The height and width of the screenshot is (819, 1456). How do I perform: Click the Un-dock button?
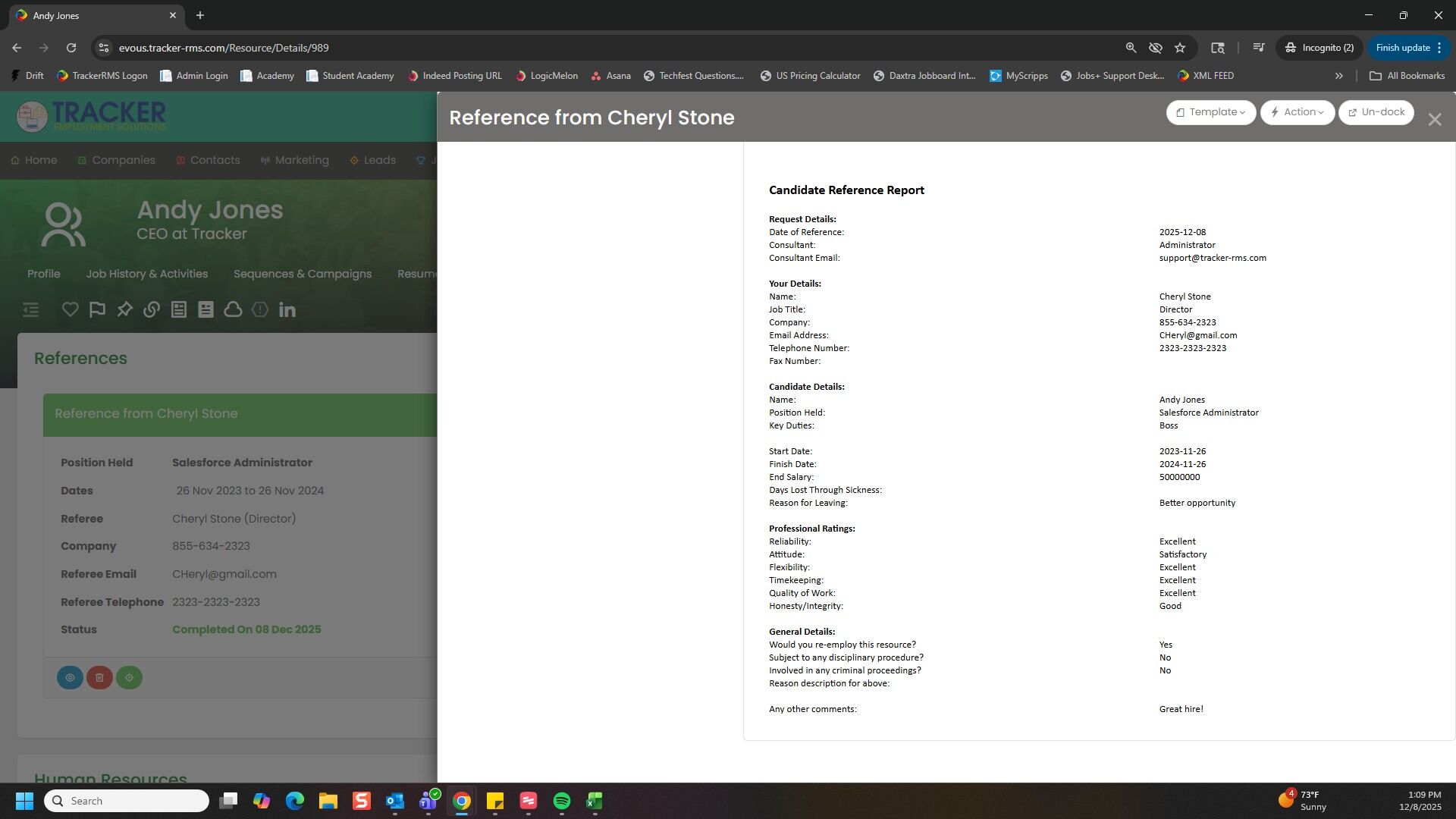(1376, 112)
